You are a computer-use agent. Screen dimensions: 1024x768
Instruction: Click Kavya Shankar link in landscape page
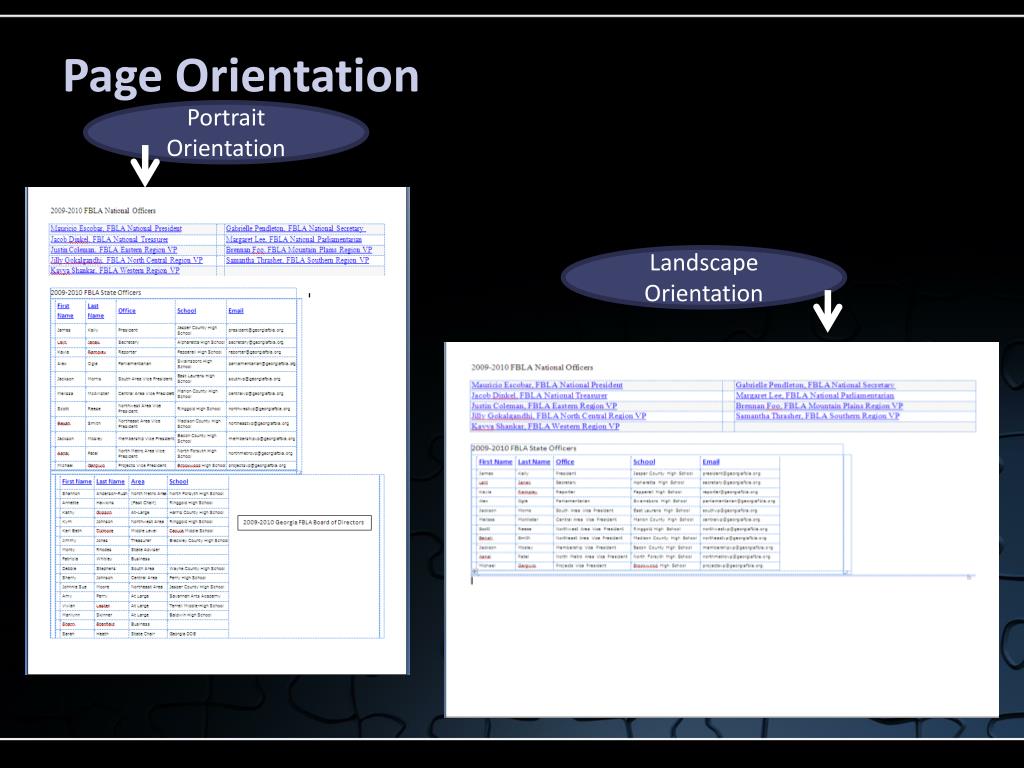click(545, 426)
